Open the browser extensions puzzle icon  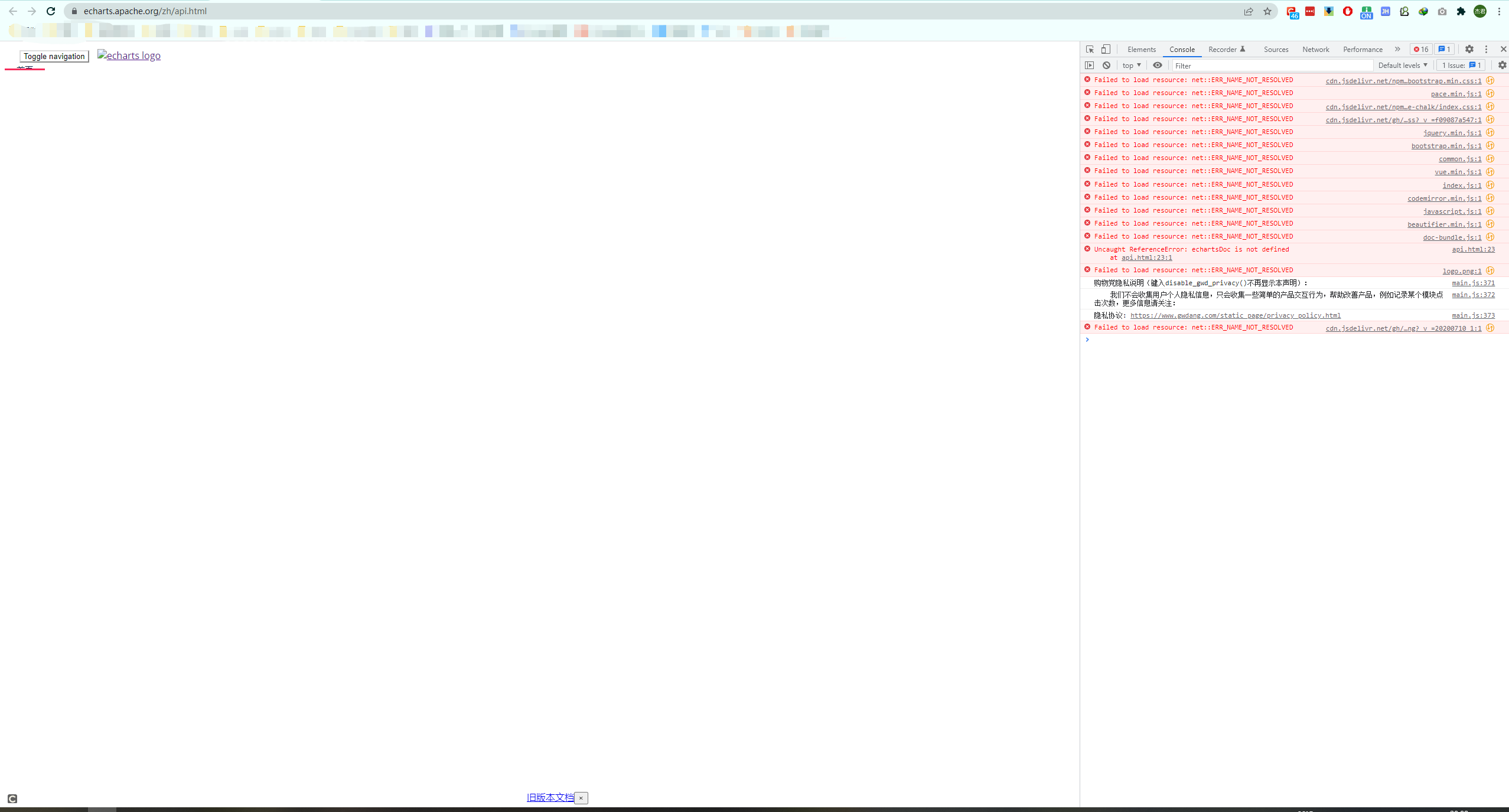point(1461,11)
